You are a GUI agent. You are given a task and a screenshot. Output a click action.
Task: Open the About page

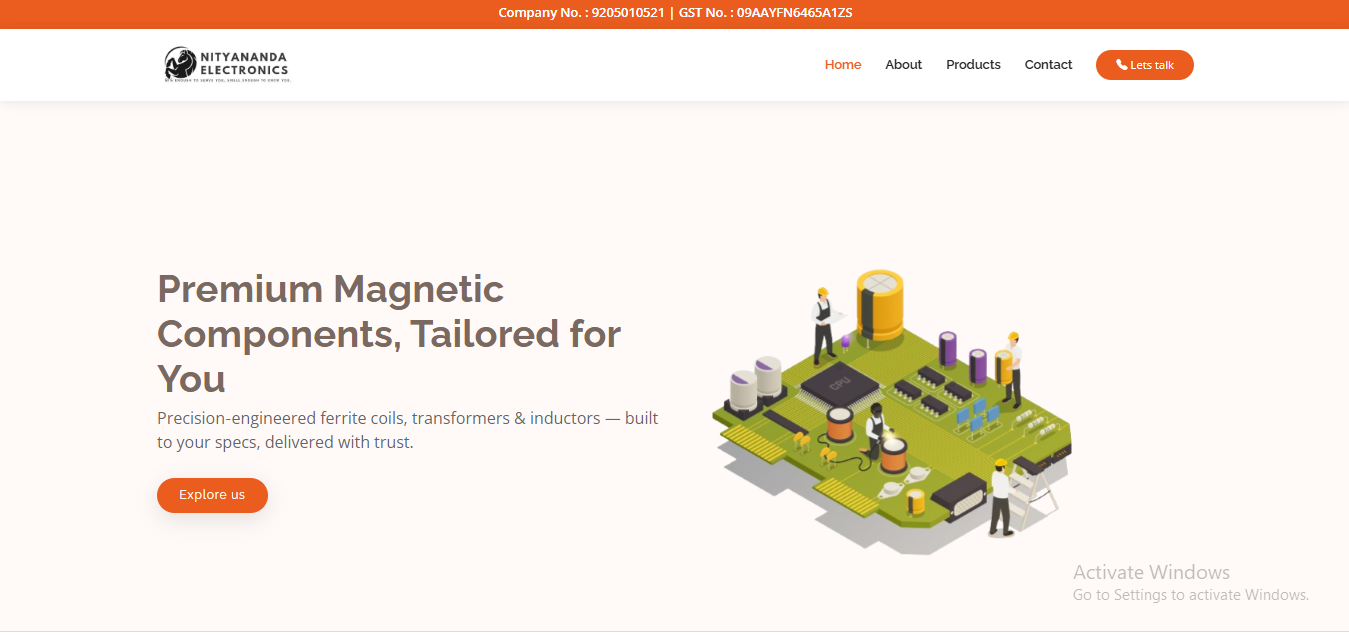pyautogui.click(x=903, y=65)
